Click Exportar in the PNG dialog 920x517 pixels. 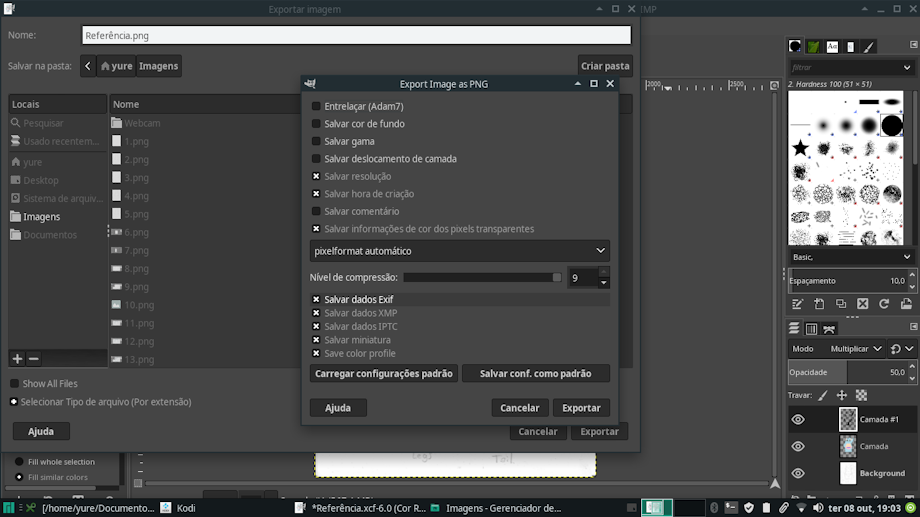581,408
